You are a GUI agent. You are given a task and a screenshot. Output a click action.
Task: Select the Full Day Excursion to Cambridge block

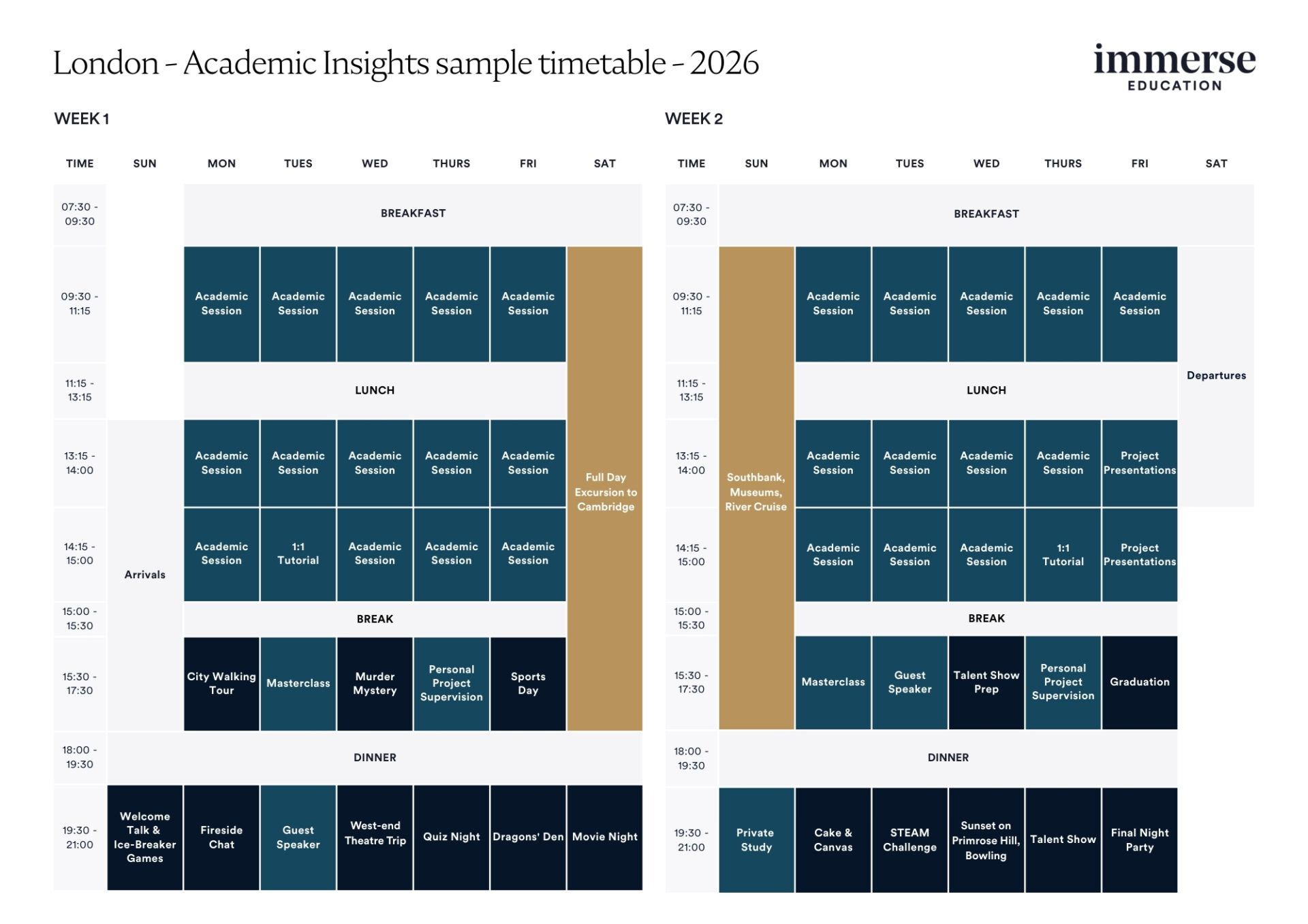[605, 491]
